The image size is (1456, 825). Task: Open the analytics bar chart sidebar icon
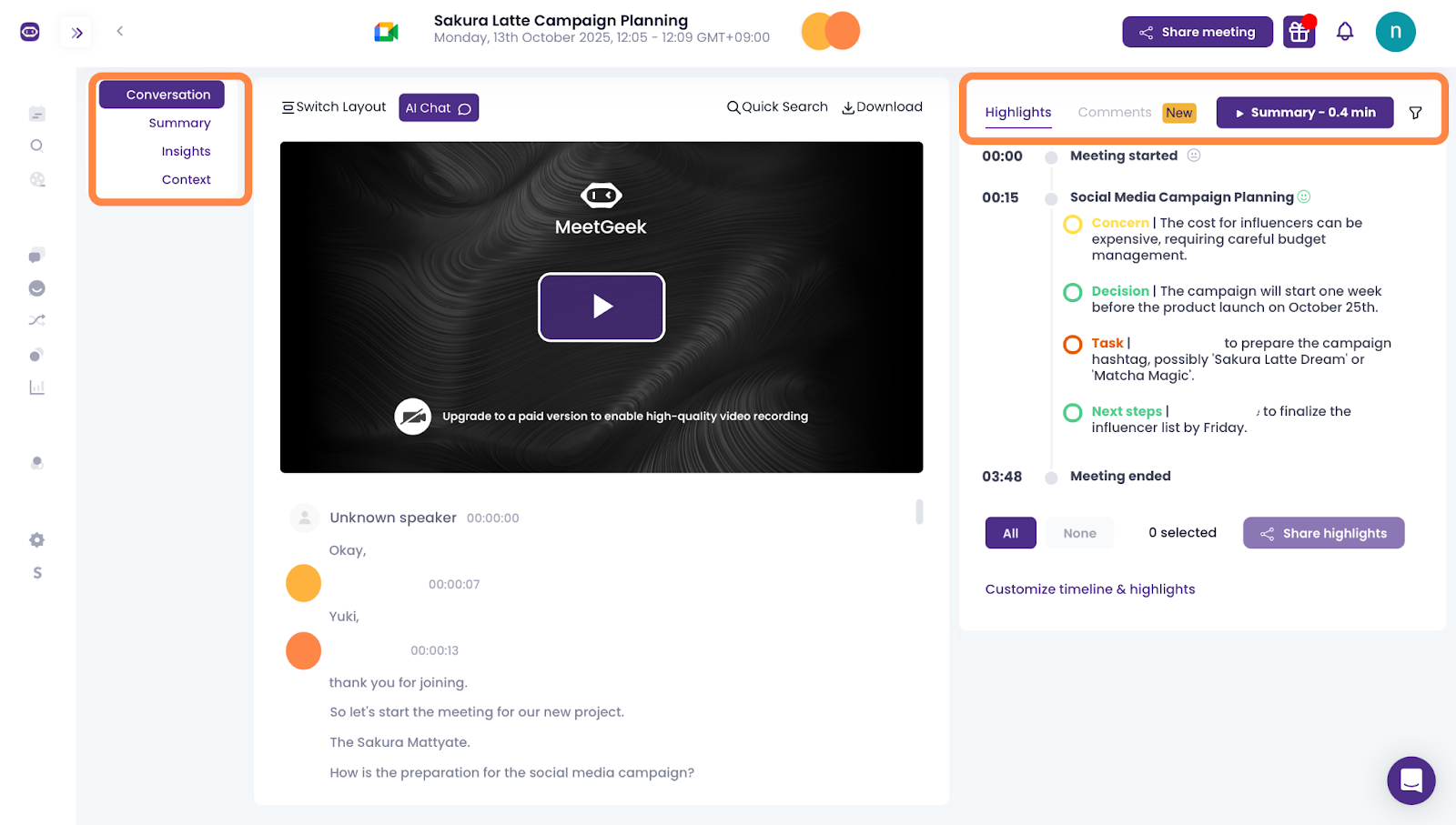coord(36,387)
